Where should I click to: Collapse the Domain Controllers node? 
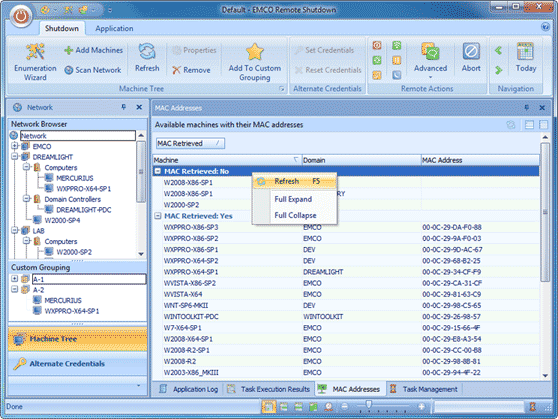click(26, 198)
